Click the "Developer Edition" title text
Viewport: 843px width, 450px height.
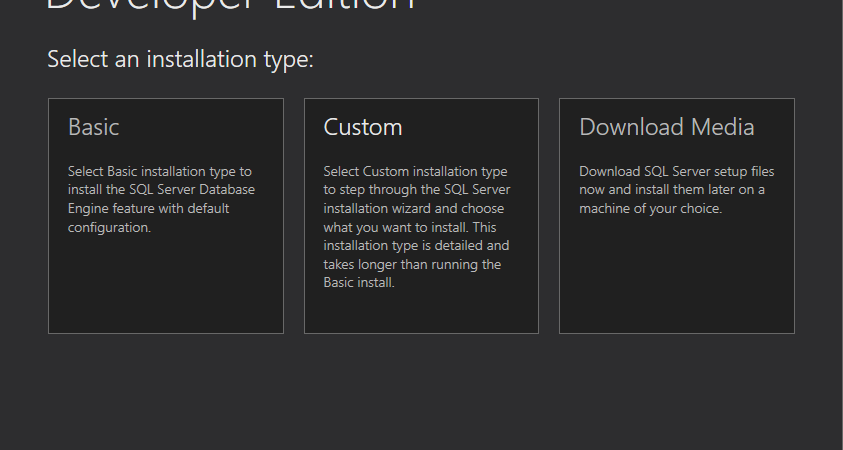pyautogui.click(x=230, y=6)
